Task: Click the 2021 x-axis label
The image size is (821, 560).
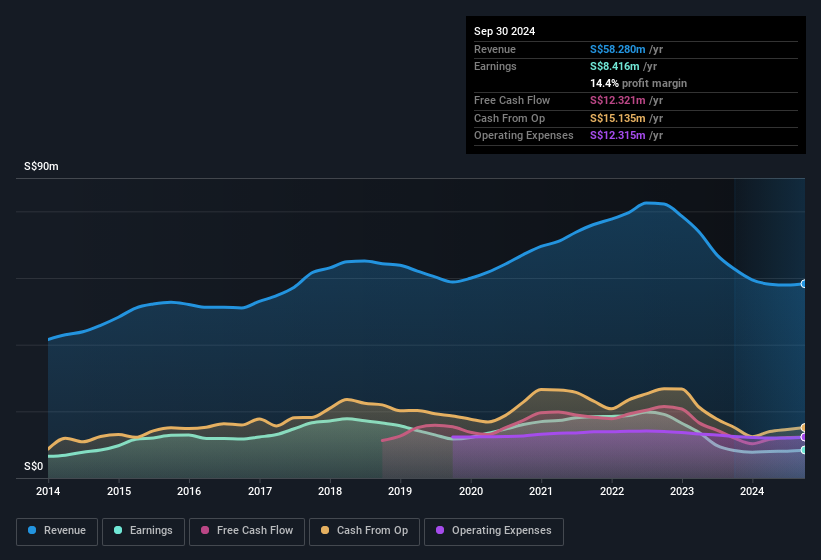Action: (541, 491)
